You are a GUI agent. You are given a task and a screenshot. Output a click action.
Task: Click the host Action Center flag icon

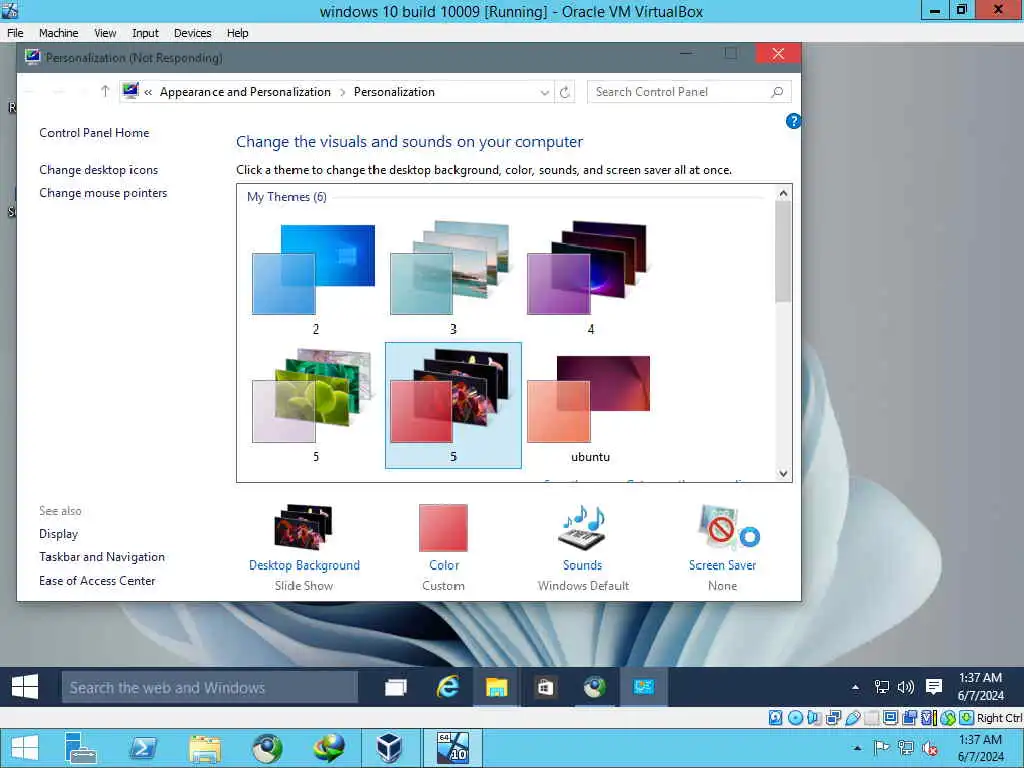point(882,748)
